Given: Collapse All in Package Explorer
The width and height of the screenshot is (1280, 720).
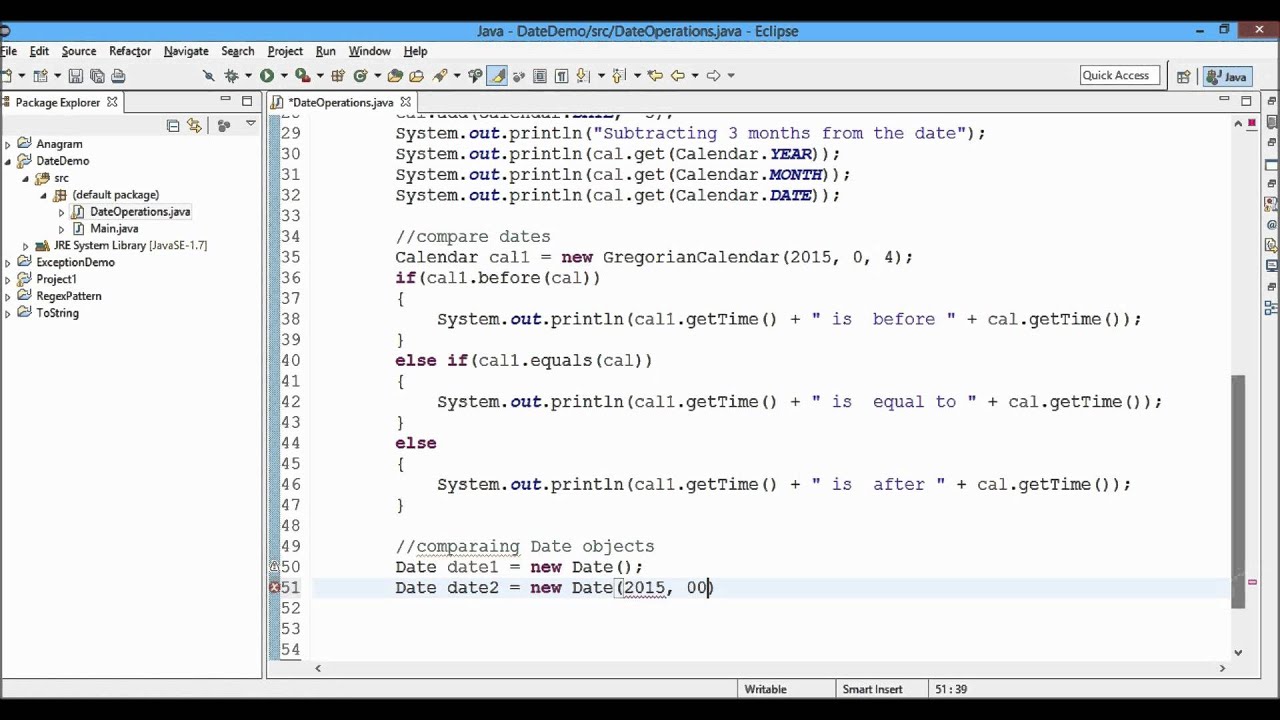Looking at the screenshot, I should [173, 125].
